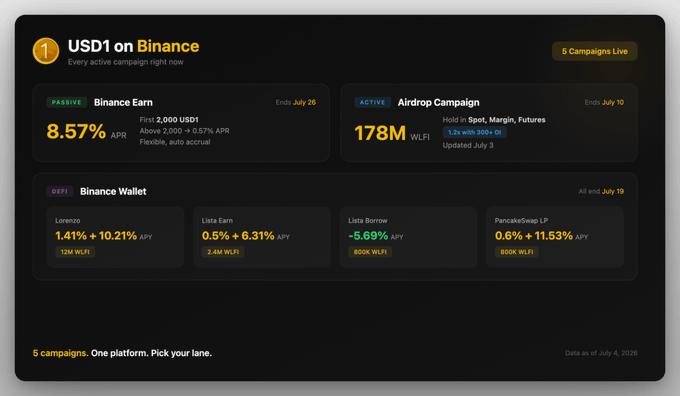Click the 8.57% APR value

(86, 132)
